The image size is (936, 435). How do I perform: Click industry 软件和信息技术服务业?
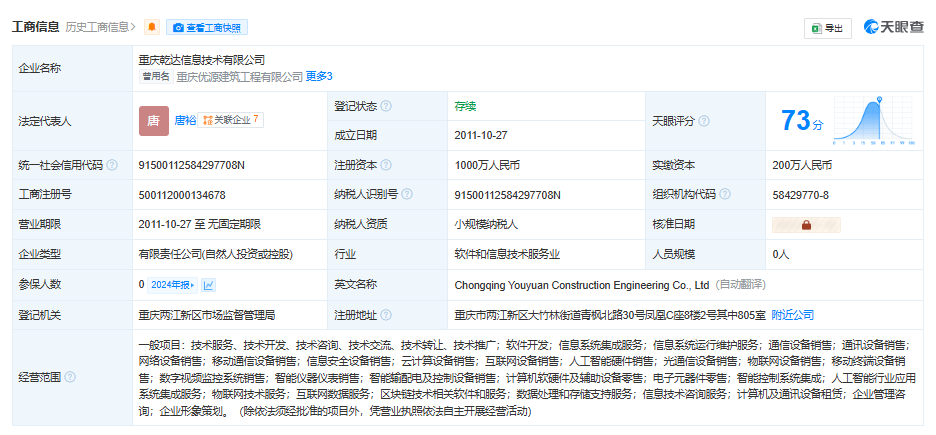[x=507, y=254]
